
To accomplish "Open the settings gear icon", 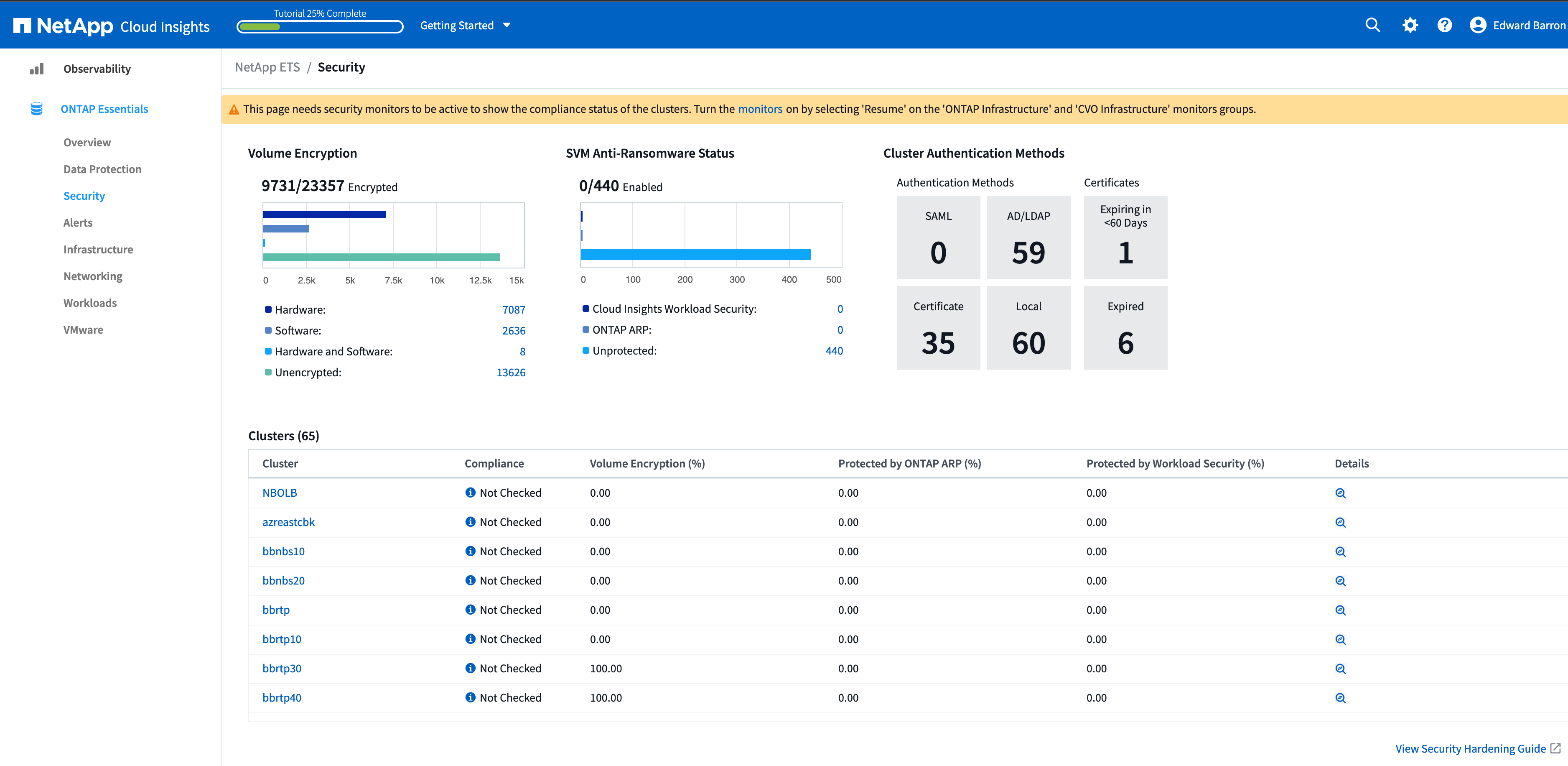I will (x=1410, y=25).
